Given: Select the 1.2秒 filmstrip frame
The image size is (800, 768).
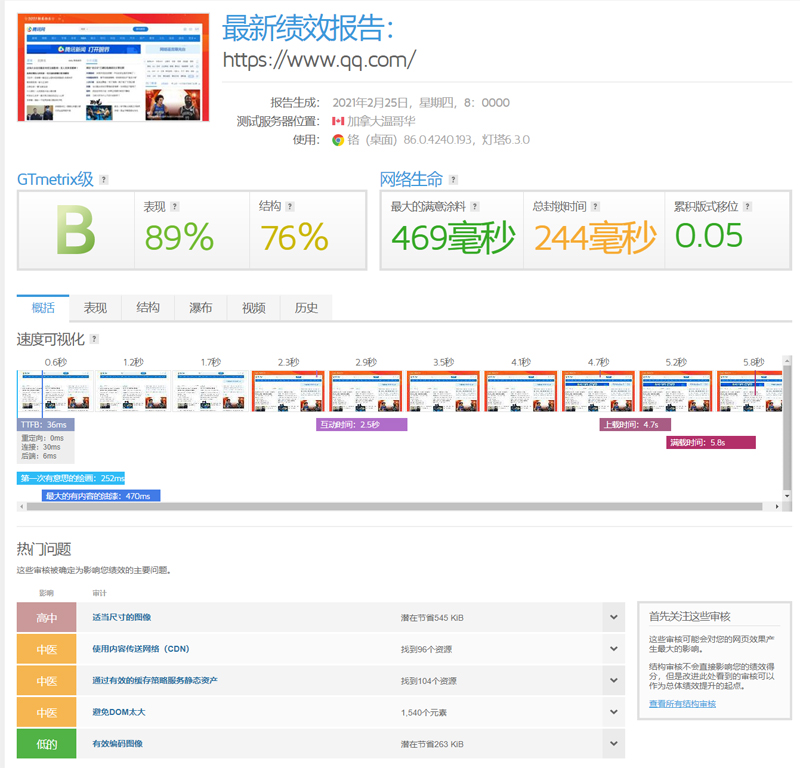Looking at the screenshot, I should [x=133, y=391].
